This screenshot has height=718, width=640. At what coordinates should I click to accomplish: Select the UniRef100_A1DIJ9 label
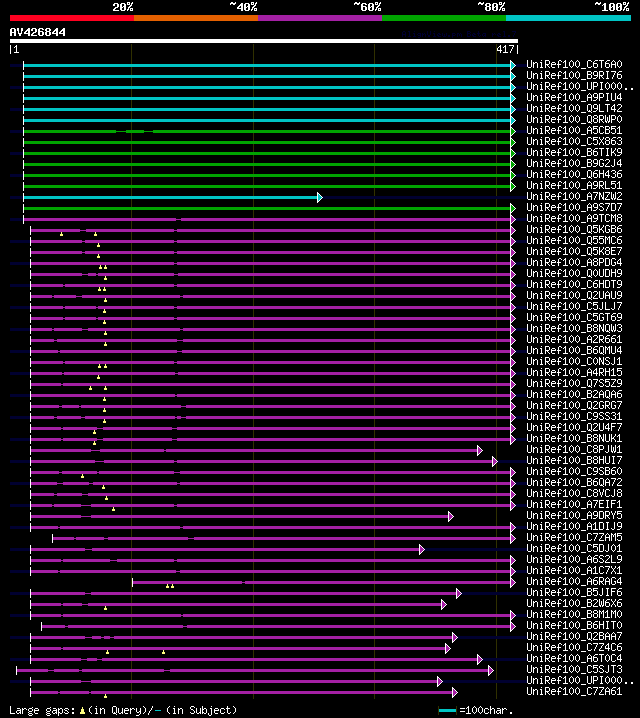click(574, 526)
